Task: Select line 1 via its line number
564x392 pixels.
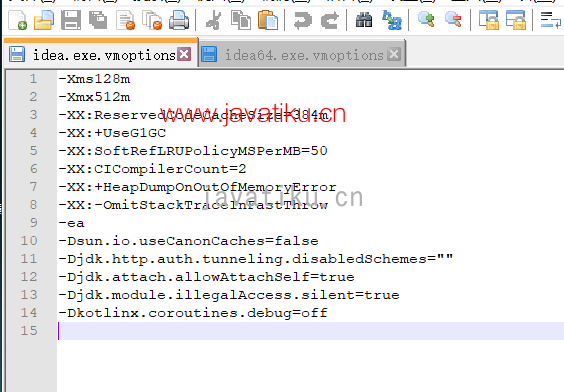Action: [33, 79]
